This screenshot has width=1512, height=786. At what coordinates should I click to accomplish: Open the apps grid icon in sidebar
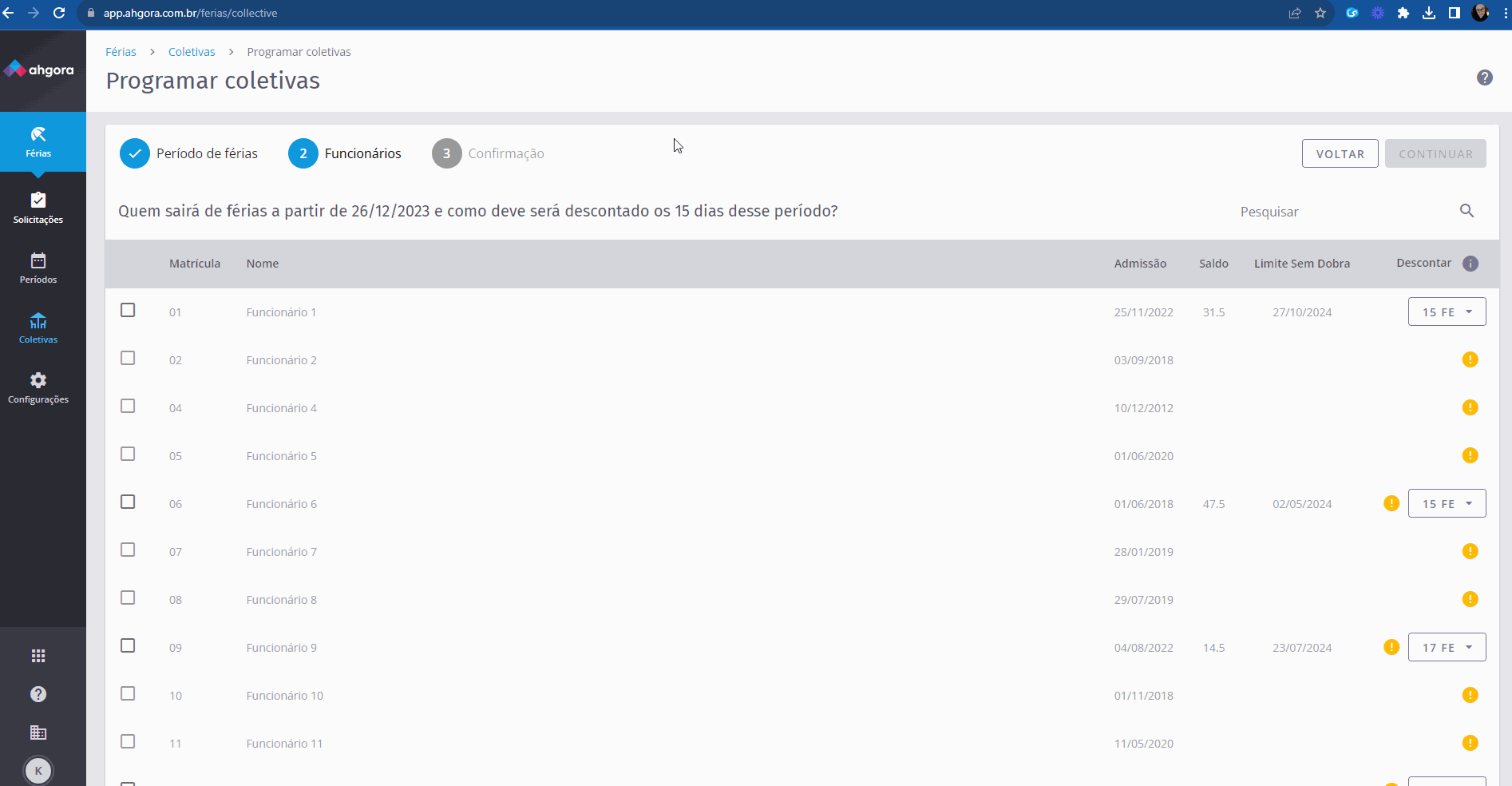click(38, 656)
